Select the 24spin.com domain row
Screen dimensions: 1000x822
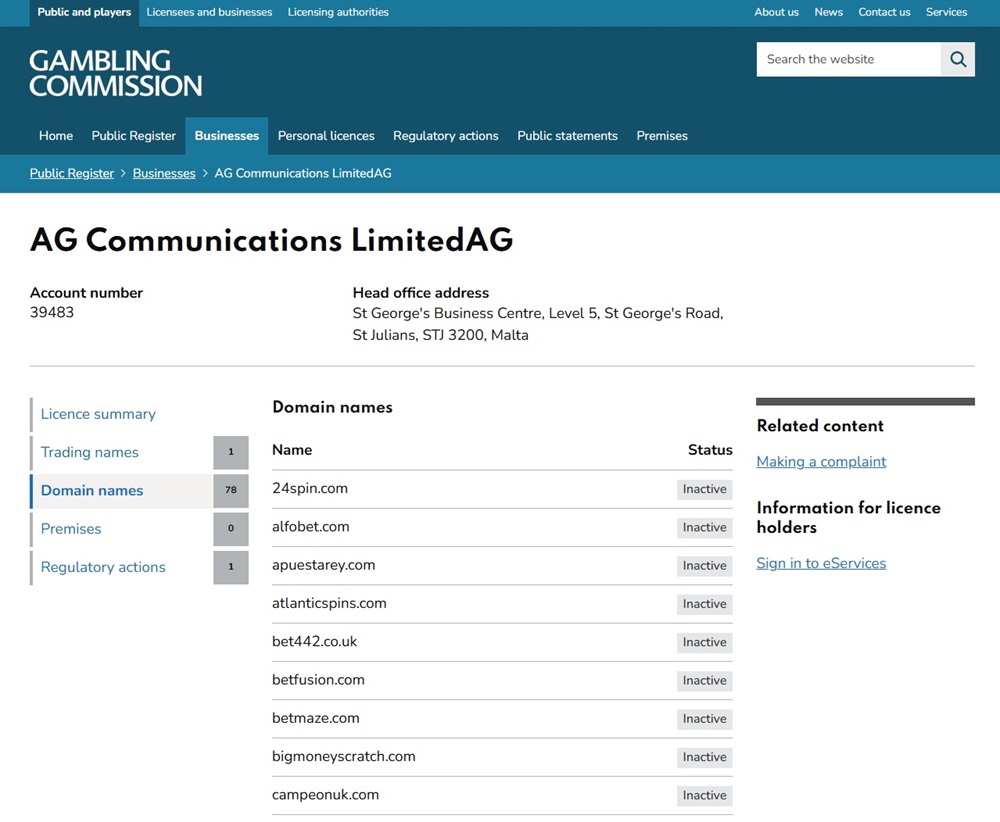tap(502, 489)
